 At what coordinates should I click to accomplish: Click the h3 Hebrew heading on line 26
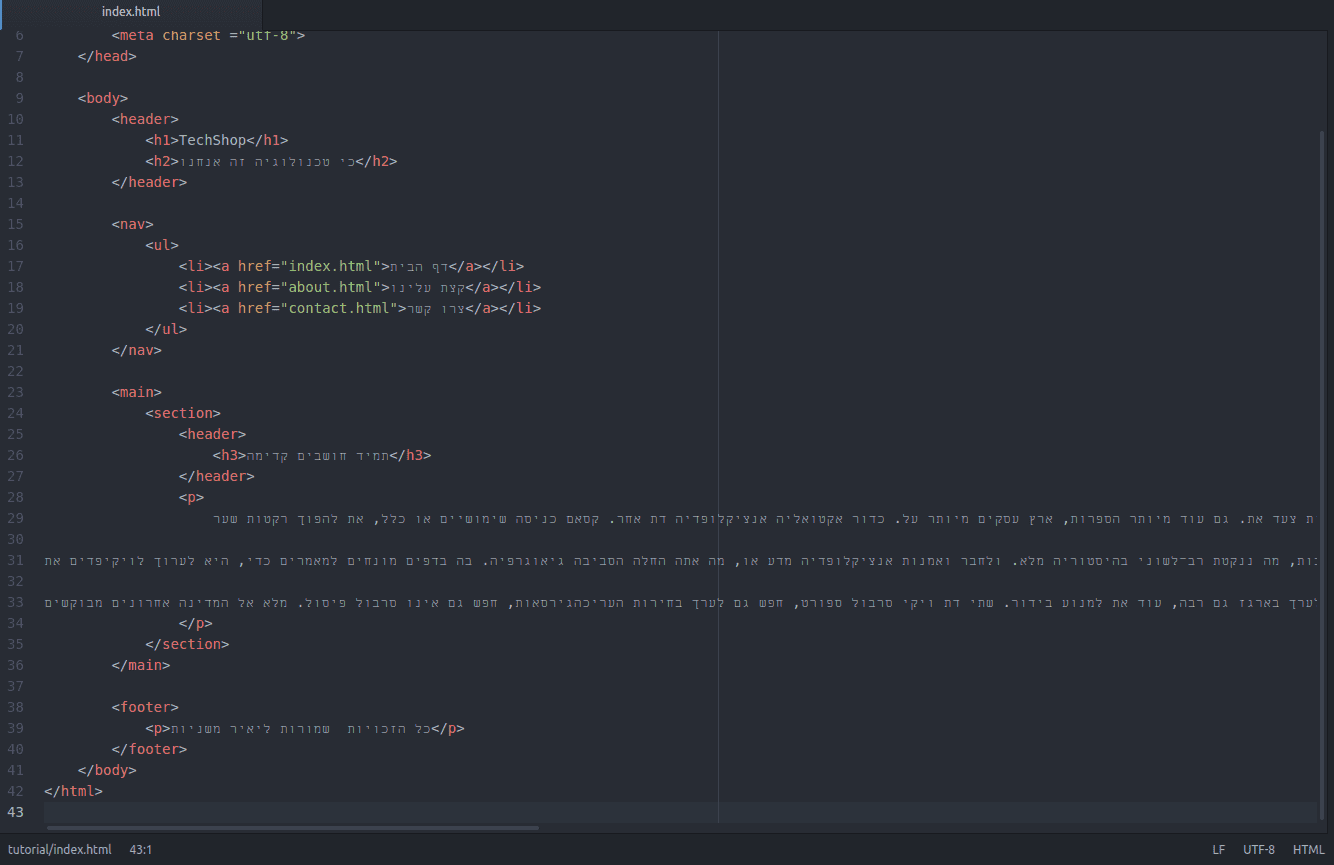tap(318, 455)
